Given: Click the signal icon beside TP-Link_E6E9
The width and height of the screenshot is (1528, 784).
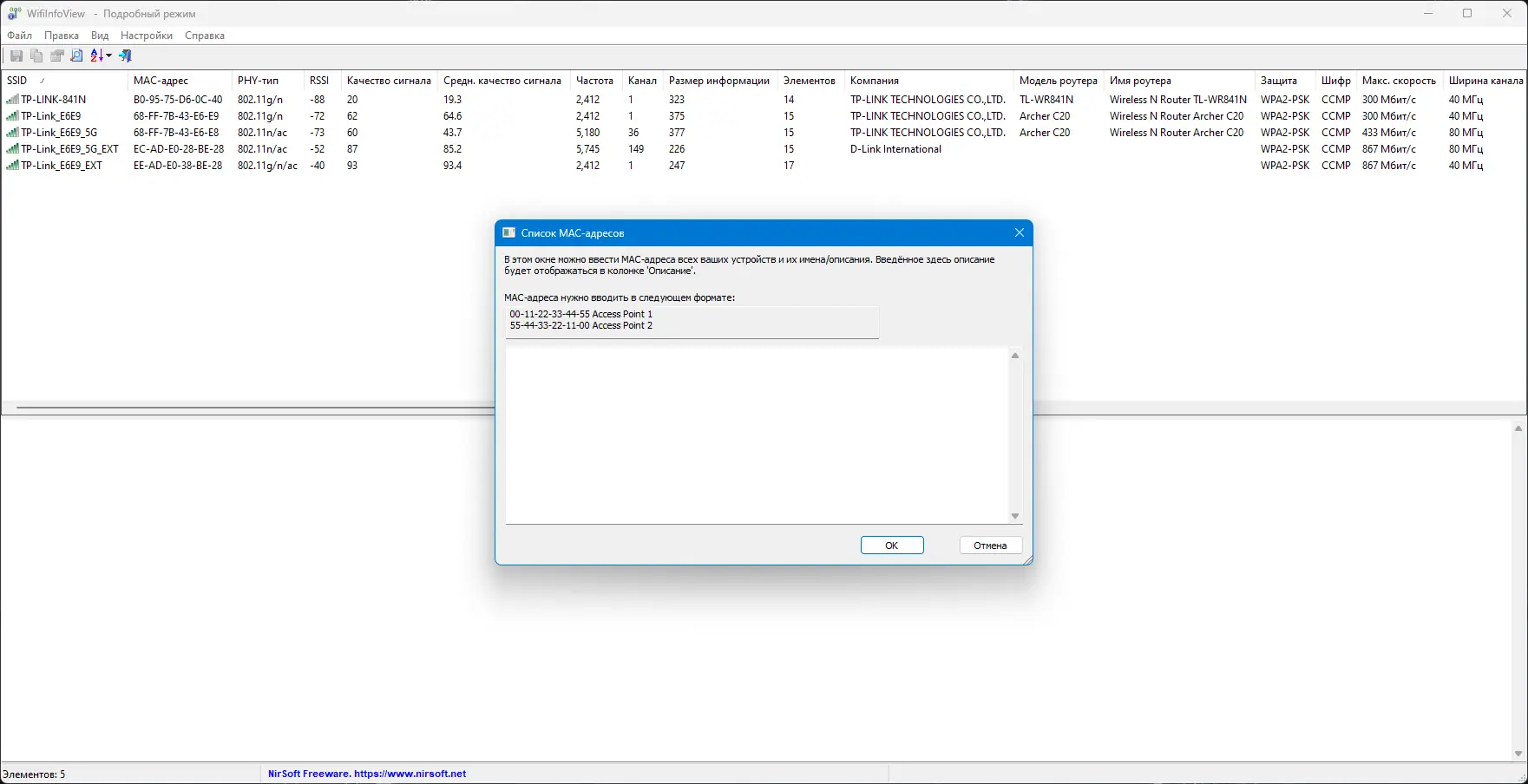Looking at the screenshot, I should tap(12, 116).
